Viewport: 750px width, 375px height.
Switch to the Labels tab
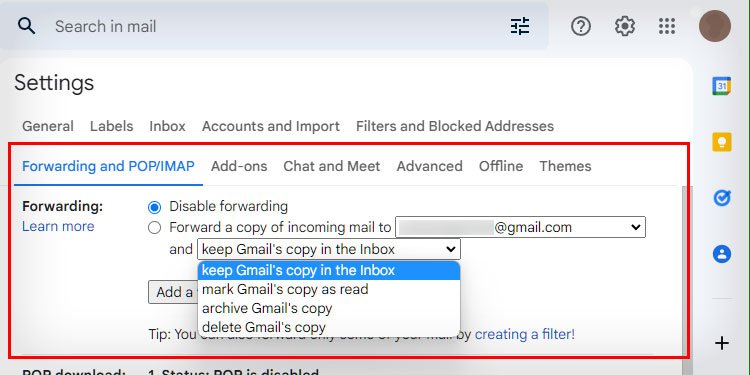(111, 126)
